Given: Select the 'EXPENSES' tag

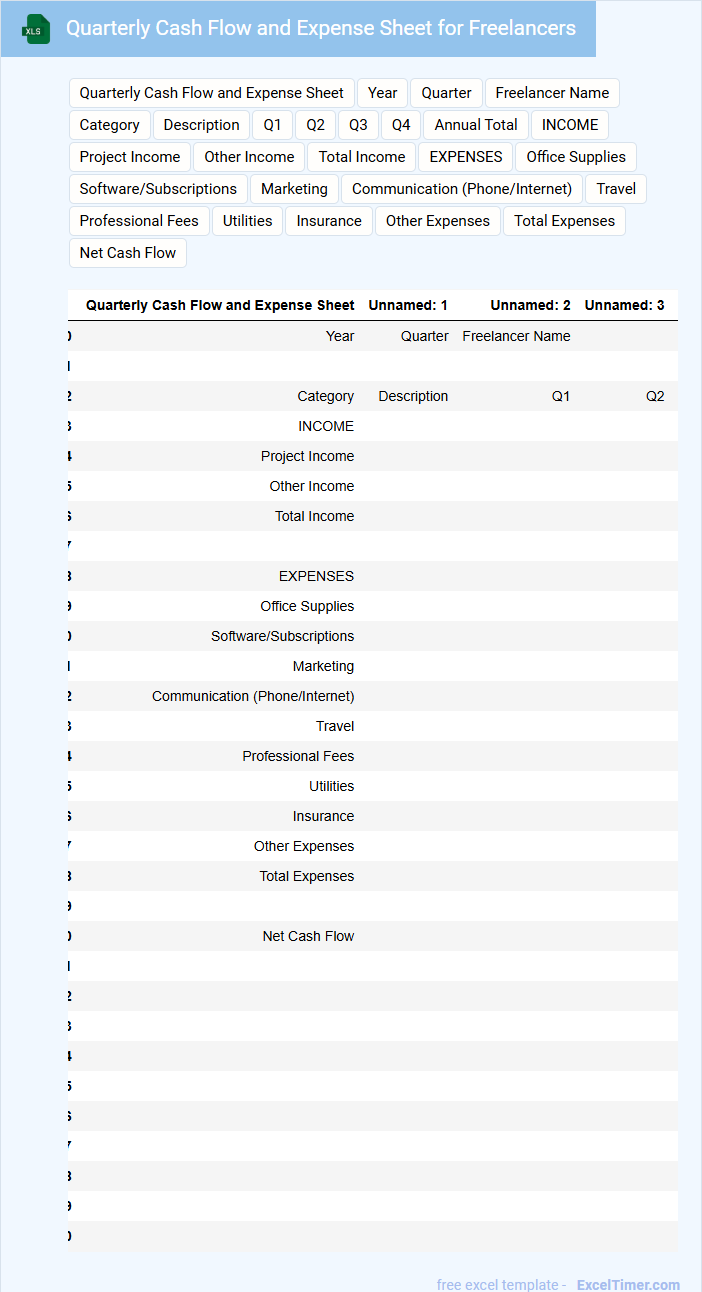Looking at the screenshot, I should (x=466, y=157).
